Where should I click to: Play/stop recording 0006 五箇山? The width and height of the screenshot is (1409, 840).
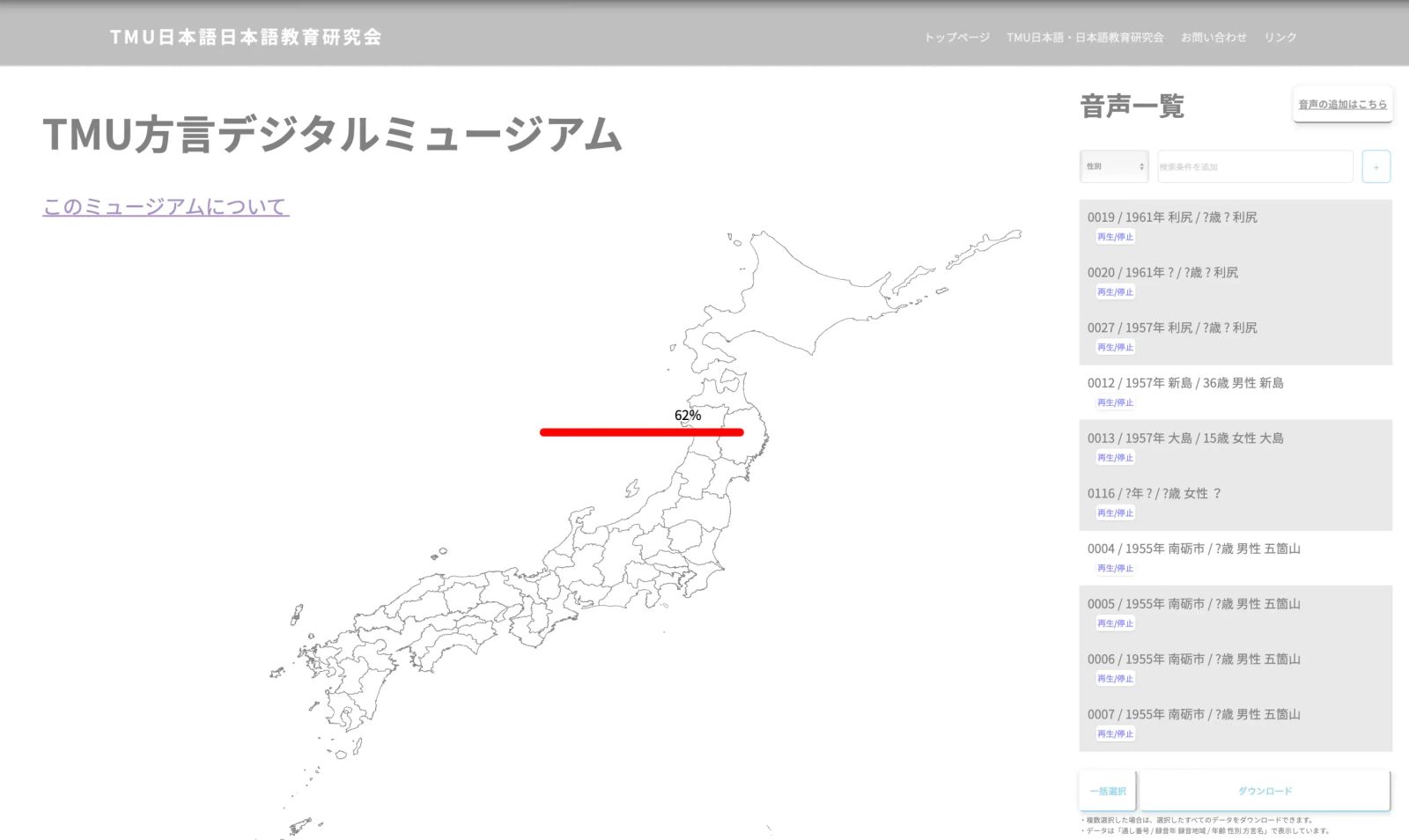[x=1115, y=679]
